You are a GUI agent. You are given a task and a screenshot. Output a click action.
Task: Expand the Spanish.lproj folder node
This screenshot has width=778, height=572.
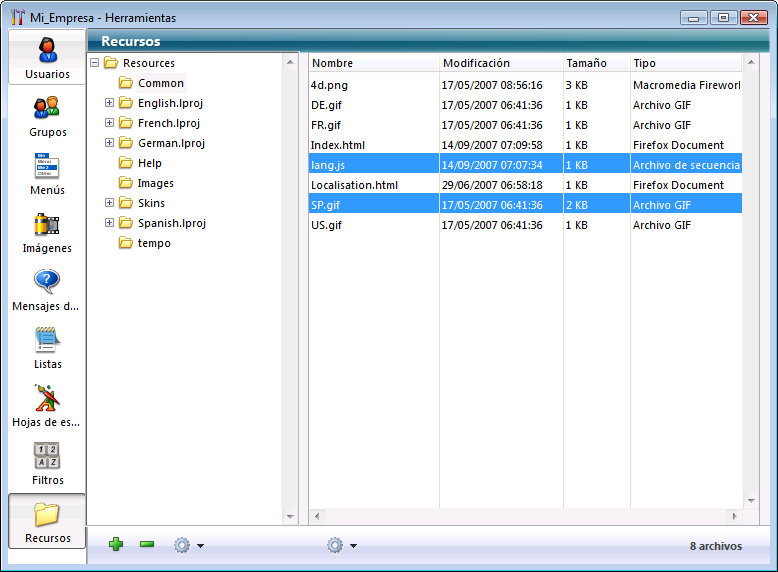(x=110, y=223)
